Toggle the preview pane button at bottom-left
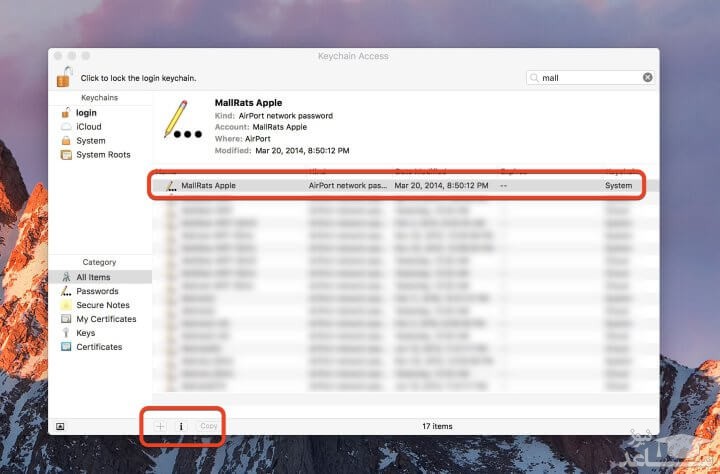The width and height of the screenshot is (720, 474). tap(60, 426)
